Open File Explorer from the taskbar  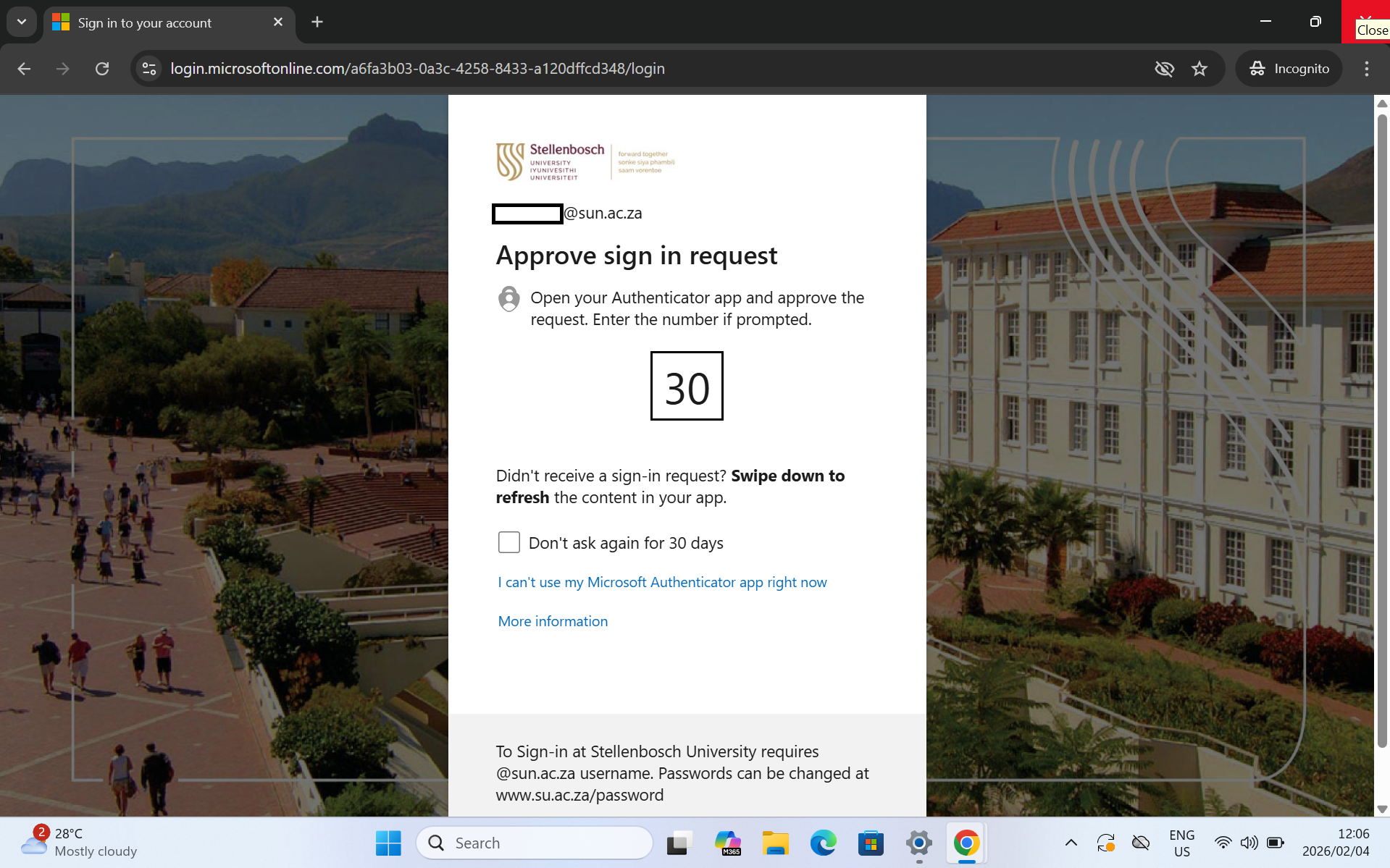[x=775, y=843]
